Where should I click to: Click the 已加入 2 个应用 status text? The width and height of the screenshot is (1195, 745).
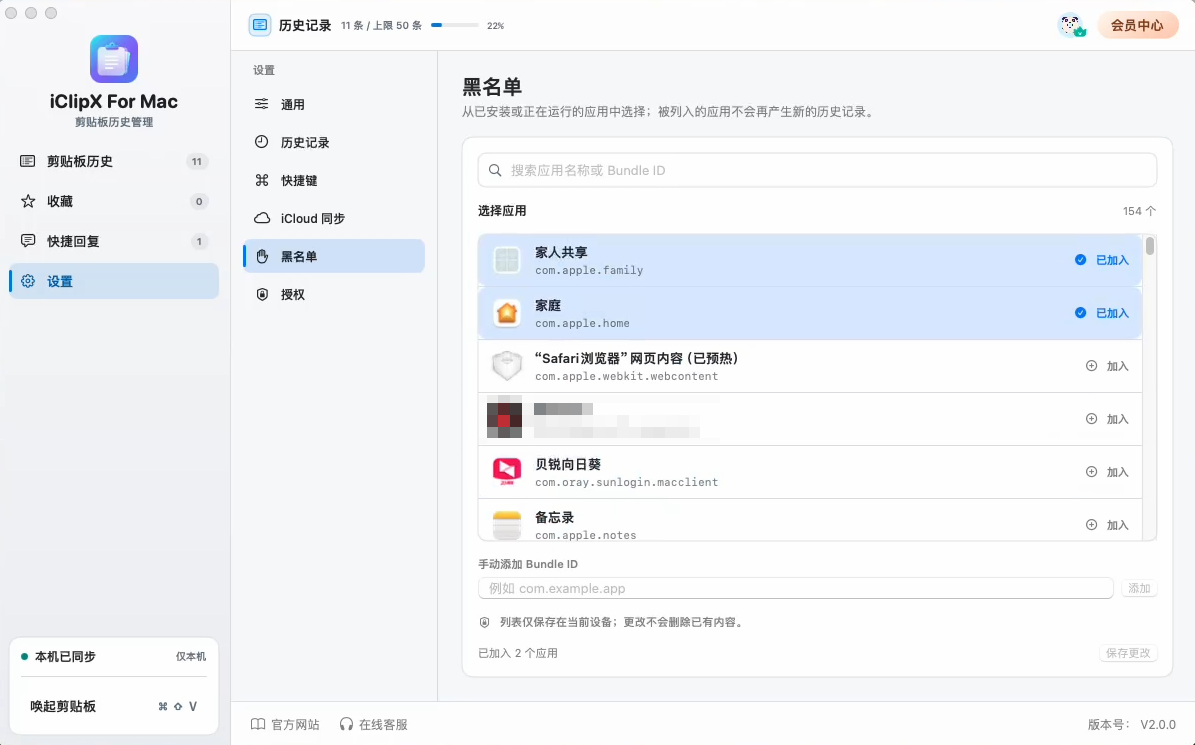(x=517, y=653)
